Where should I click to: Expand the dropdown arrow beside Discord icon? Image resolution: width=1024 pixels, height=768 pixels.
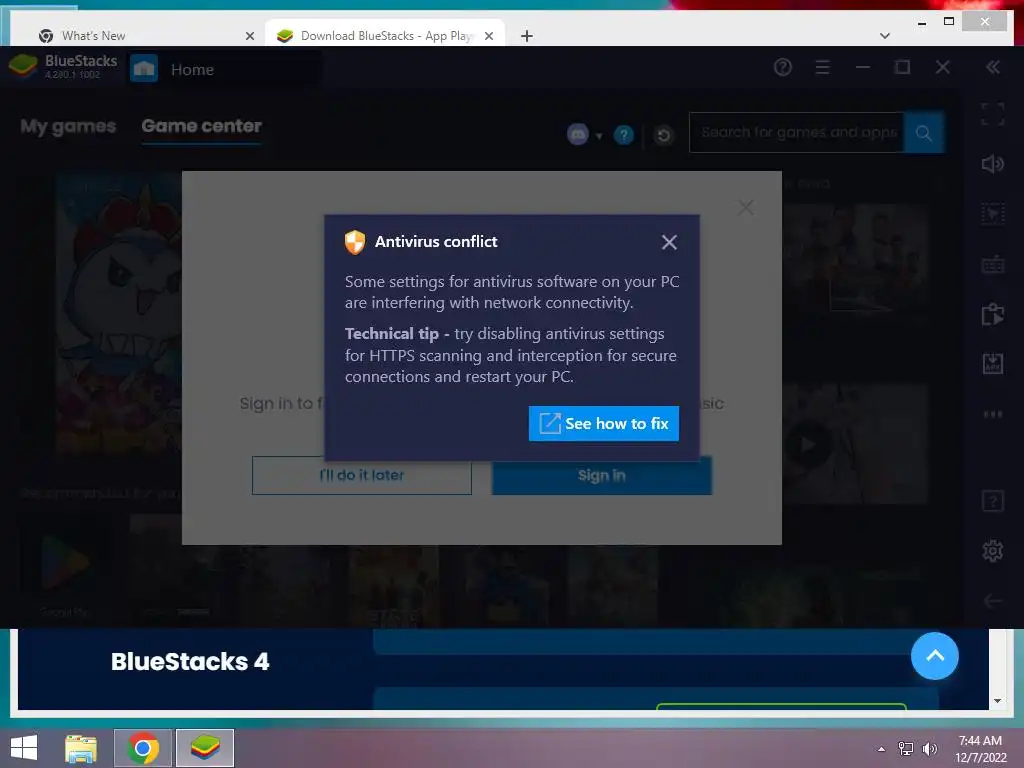(x=599, y=136)
